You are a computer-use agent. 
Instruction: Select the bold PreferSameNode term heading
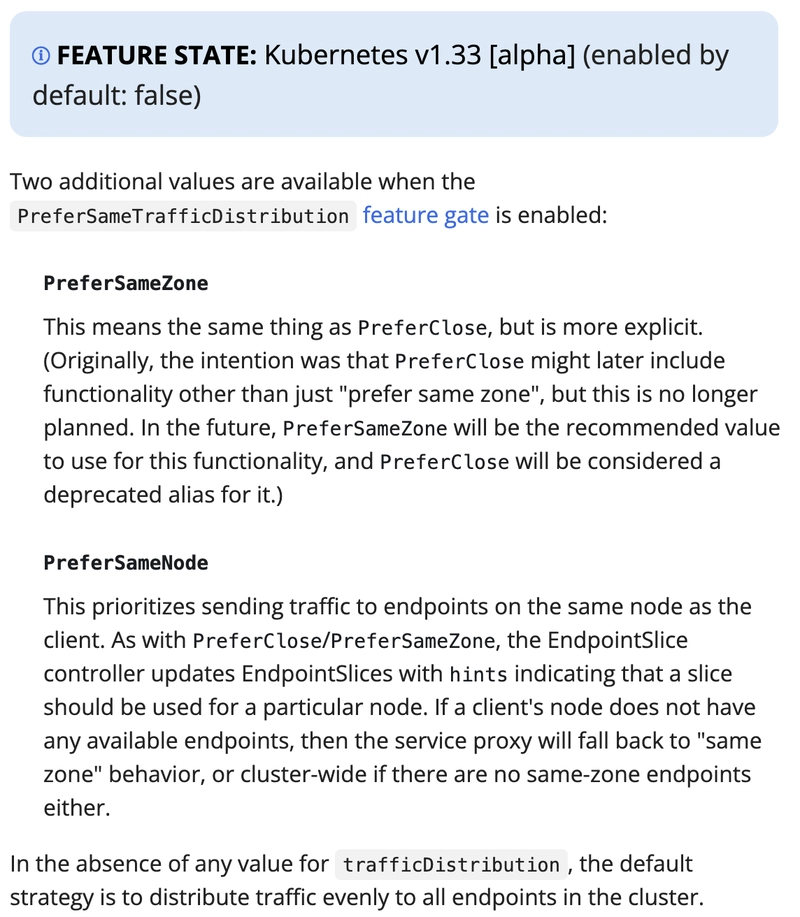click(x=126, y=563)
